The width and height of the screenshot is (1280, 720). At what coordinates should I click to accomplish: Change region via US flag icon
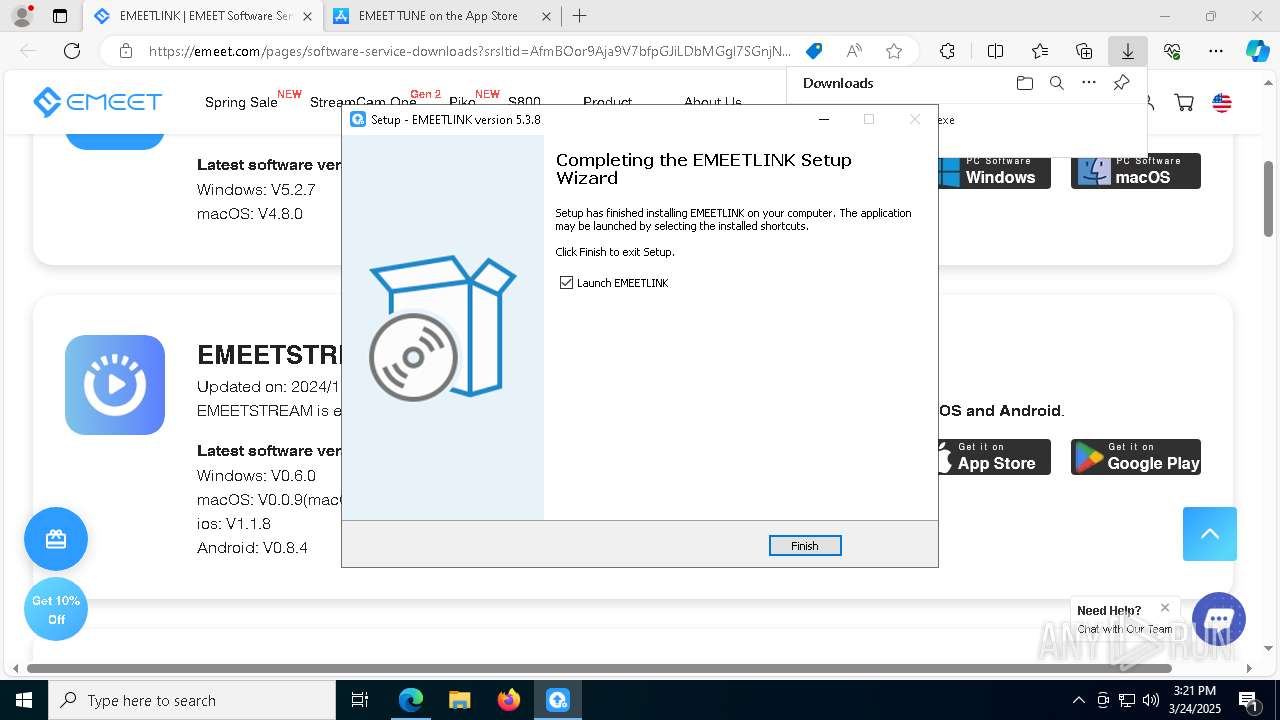[x=1222, y=102]
